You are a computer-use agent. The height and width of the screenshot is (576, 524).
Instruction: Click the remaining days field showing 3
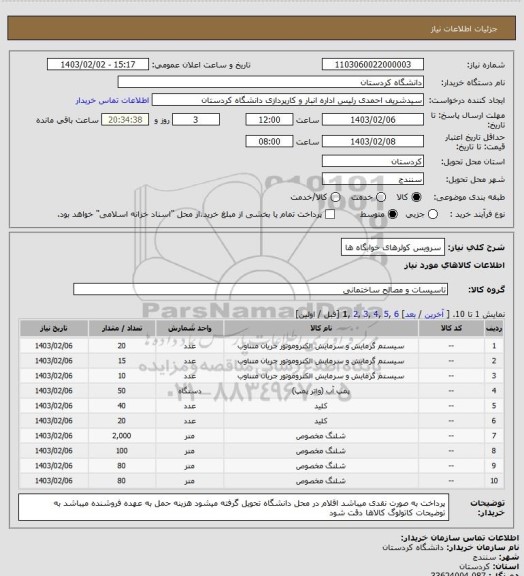196,120
